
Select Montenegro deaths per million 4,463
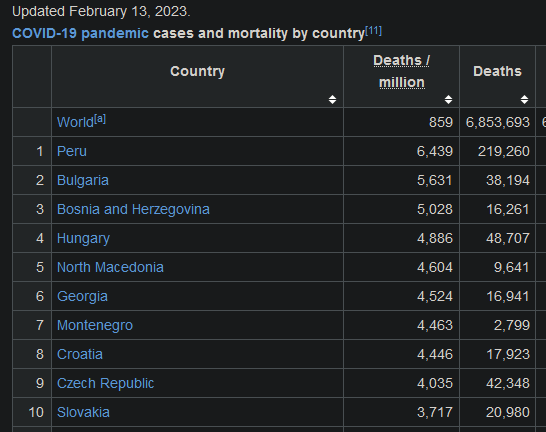click(435, 325)
